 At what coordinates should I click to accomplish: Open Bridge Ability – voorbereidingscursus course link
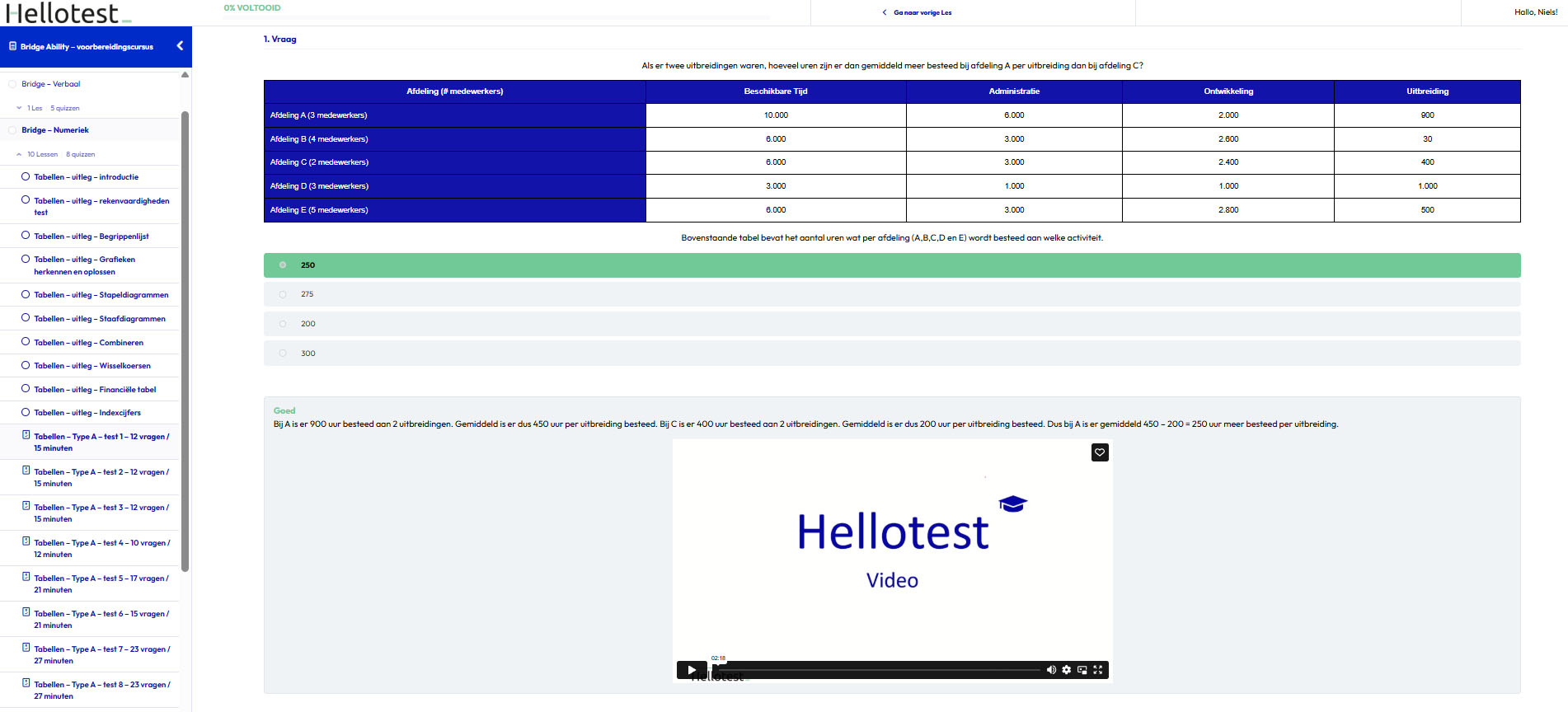pyautogui.click(x=87, y=47)
